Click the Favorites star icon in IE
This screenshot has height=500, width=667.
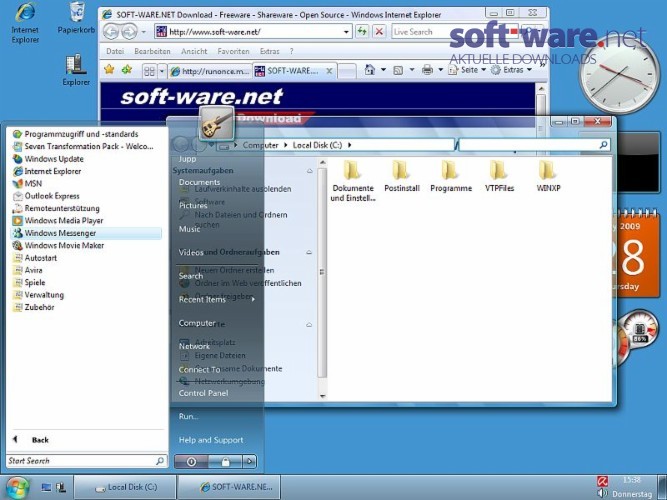[x=109, y=69]
